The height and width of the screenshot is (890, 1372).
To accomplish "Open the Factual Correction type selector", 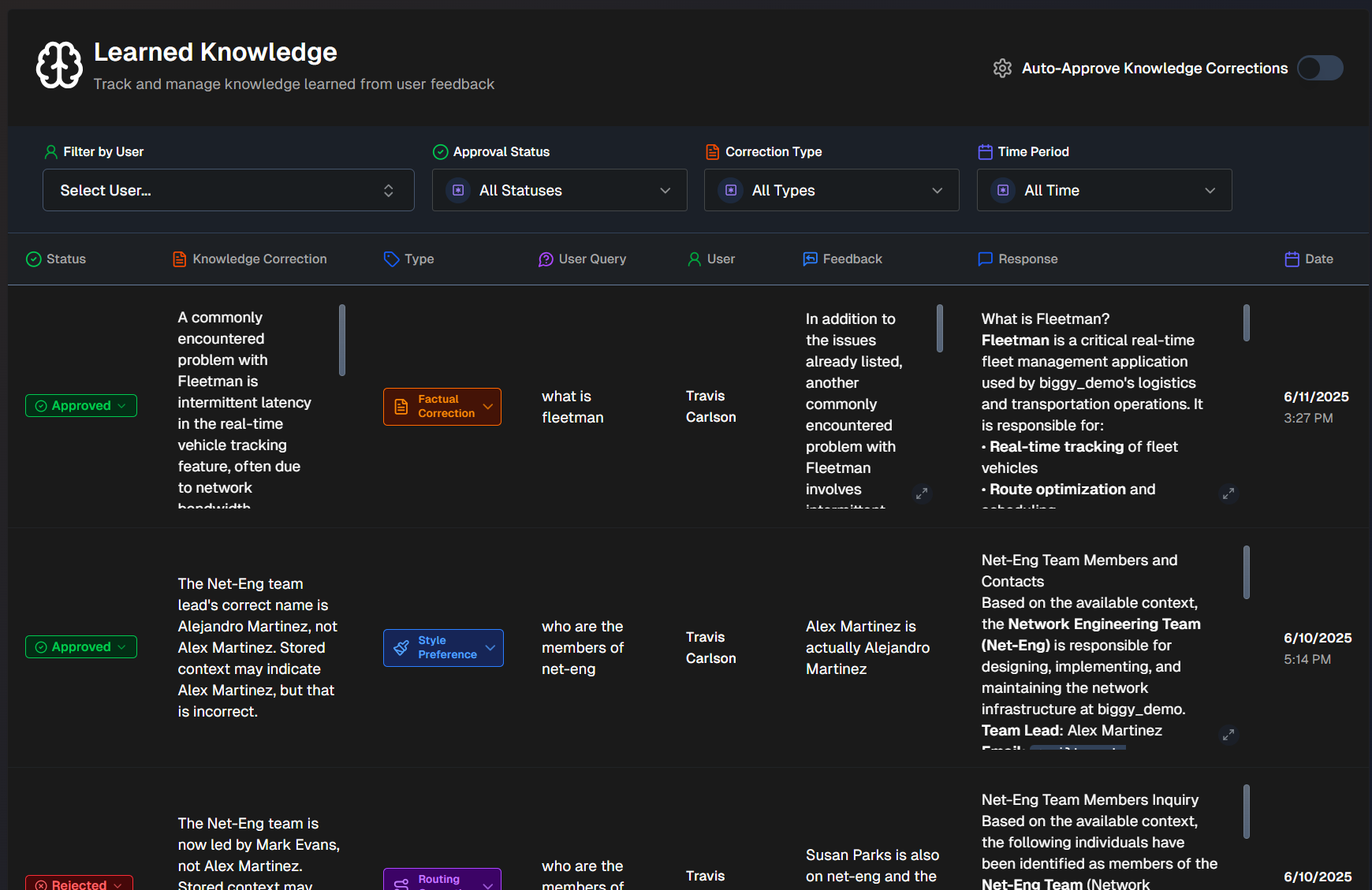I will click(x=442, y=407).
